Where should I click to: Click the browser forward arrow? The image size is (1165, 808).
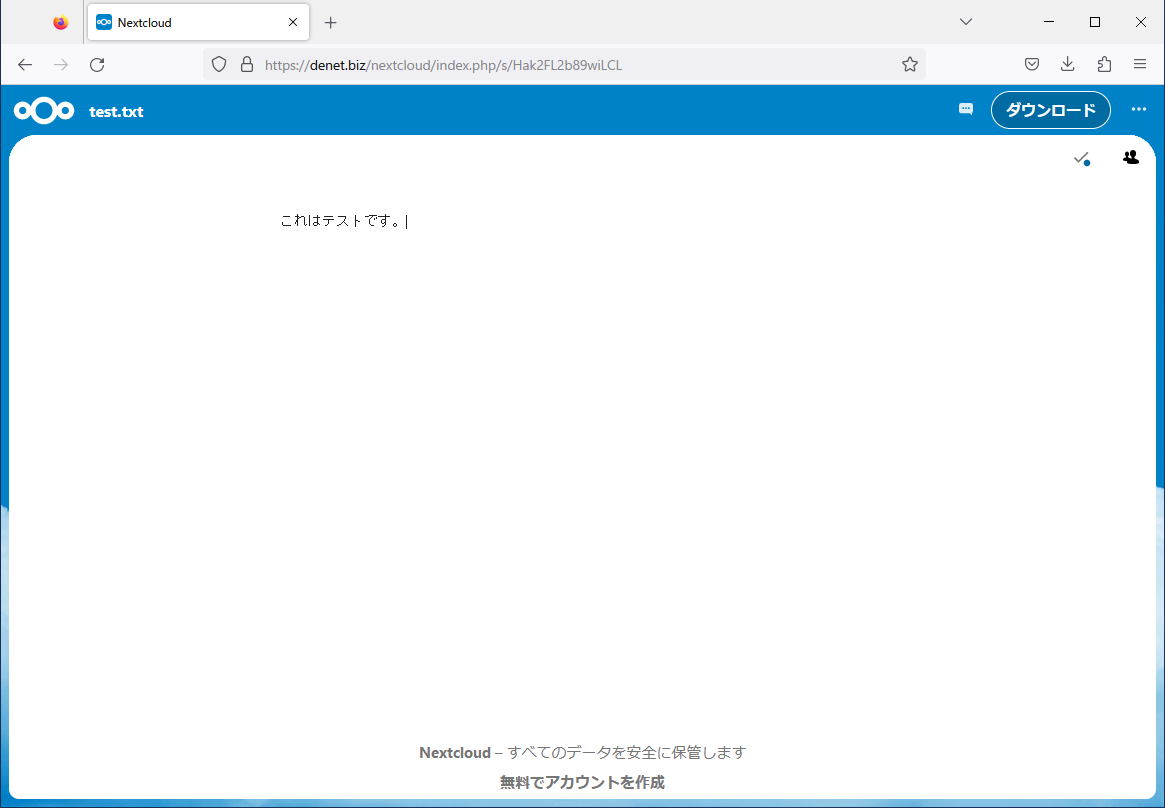tap(61, 65)
